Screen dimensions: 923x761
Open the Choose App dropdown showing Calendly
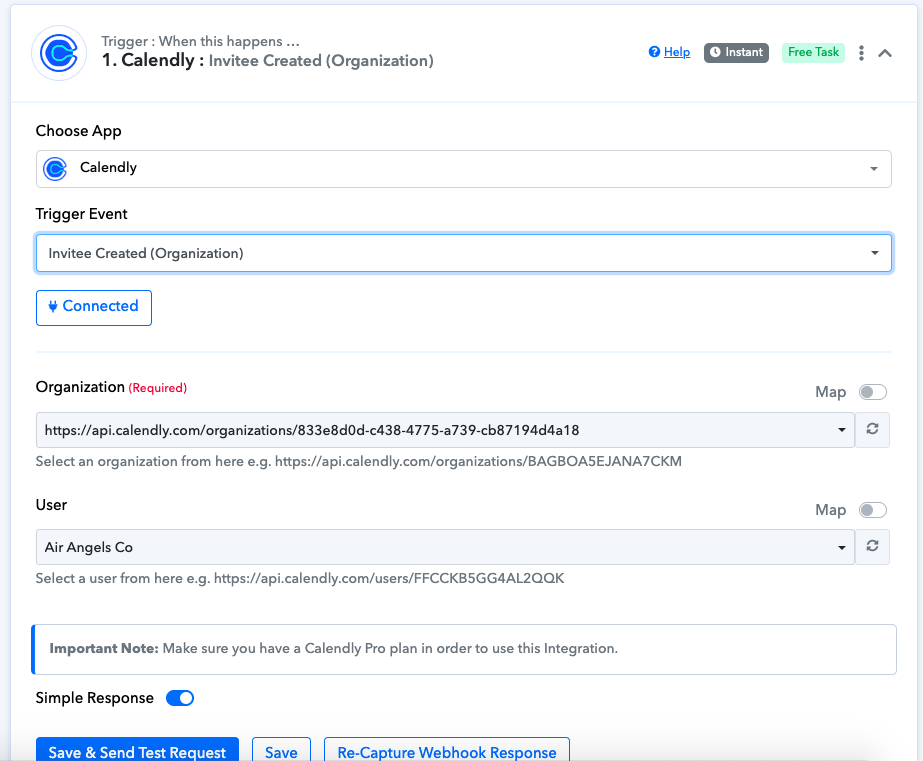point(463,169)
